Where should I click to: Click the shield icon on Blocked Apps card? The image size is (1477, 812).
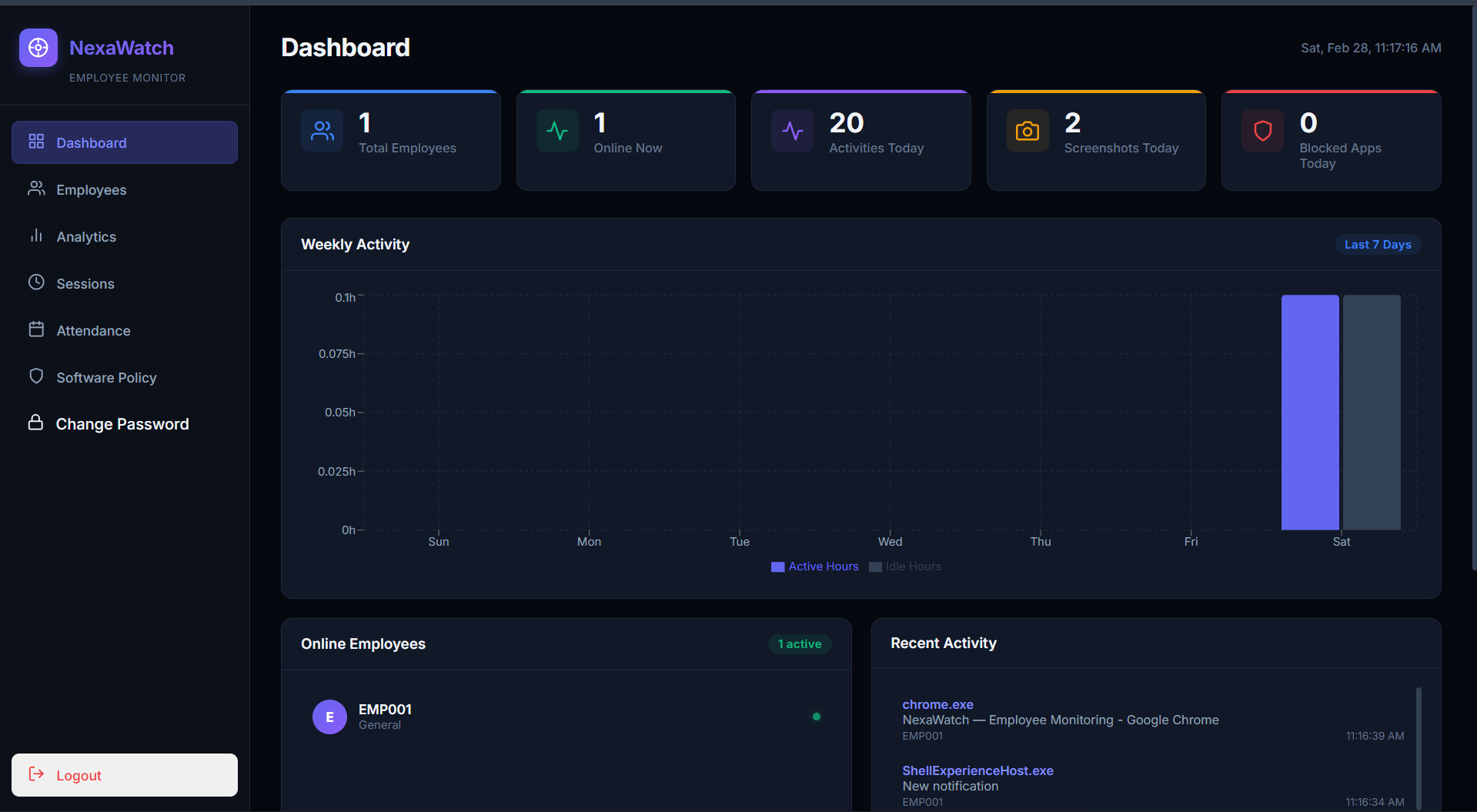tap(1261, 131)
